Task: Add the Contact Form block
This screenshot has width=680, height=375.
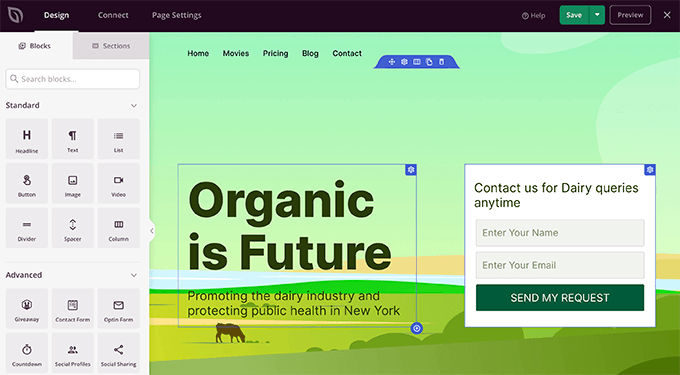Action: click(x=73, y=309)
